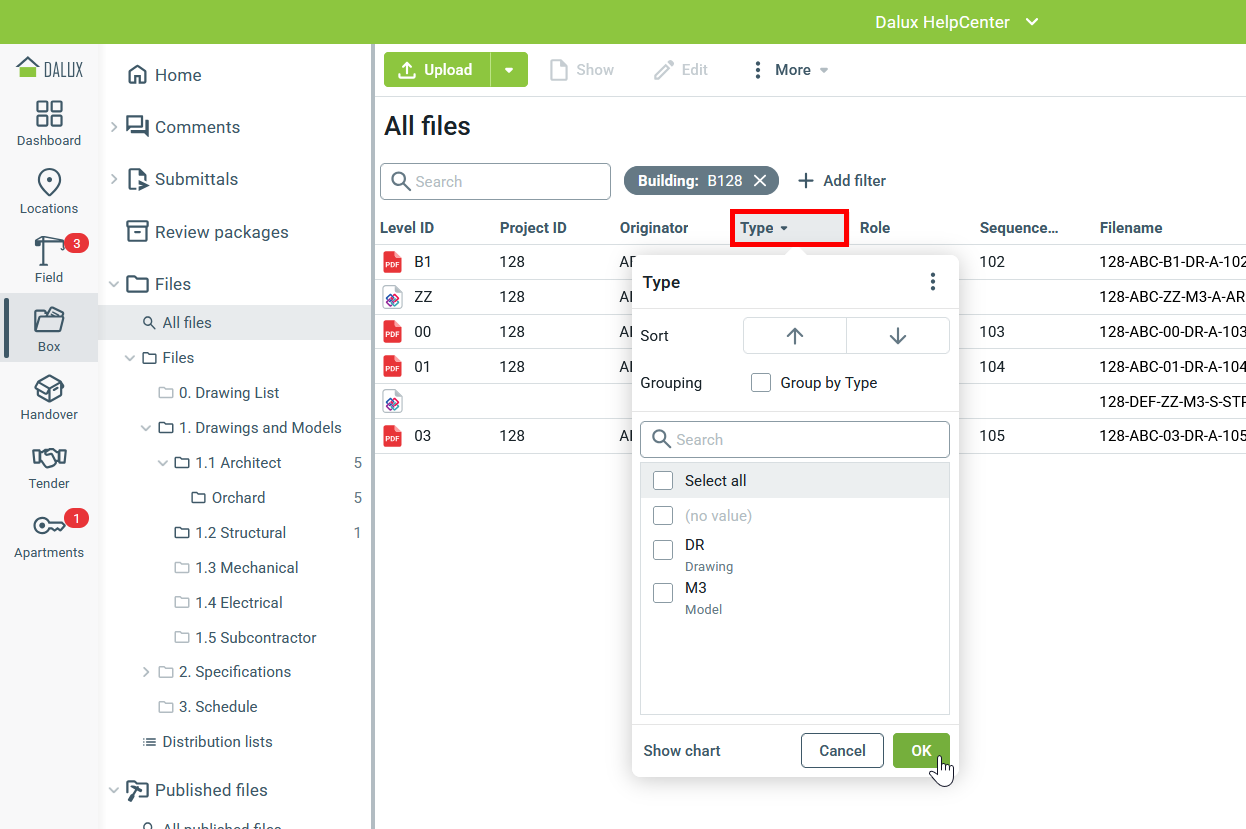Check the Select all checkbox

[x=663, y=481]
